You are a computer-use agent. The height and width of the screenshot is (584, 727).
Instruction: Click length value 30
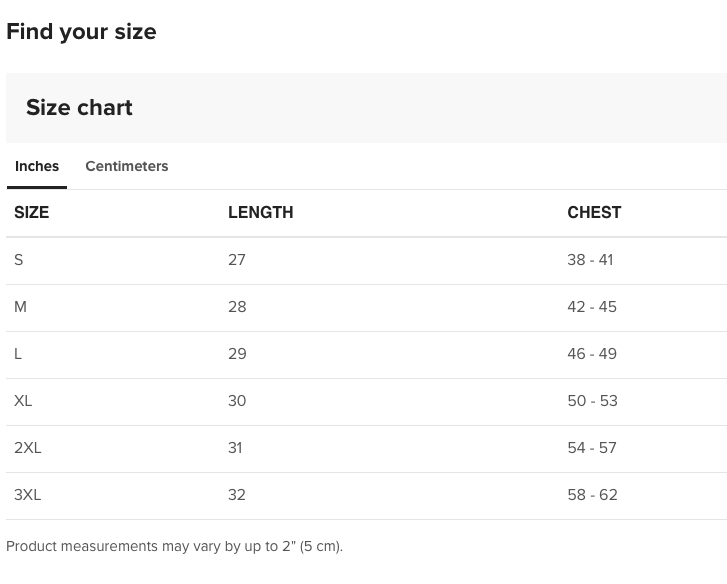pyautogui.click(x=237, y=401)
